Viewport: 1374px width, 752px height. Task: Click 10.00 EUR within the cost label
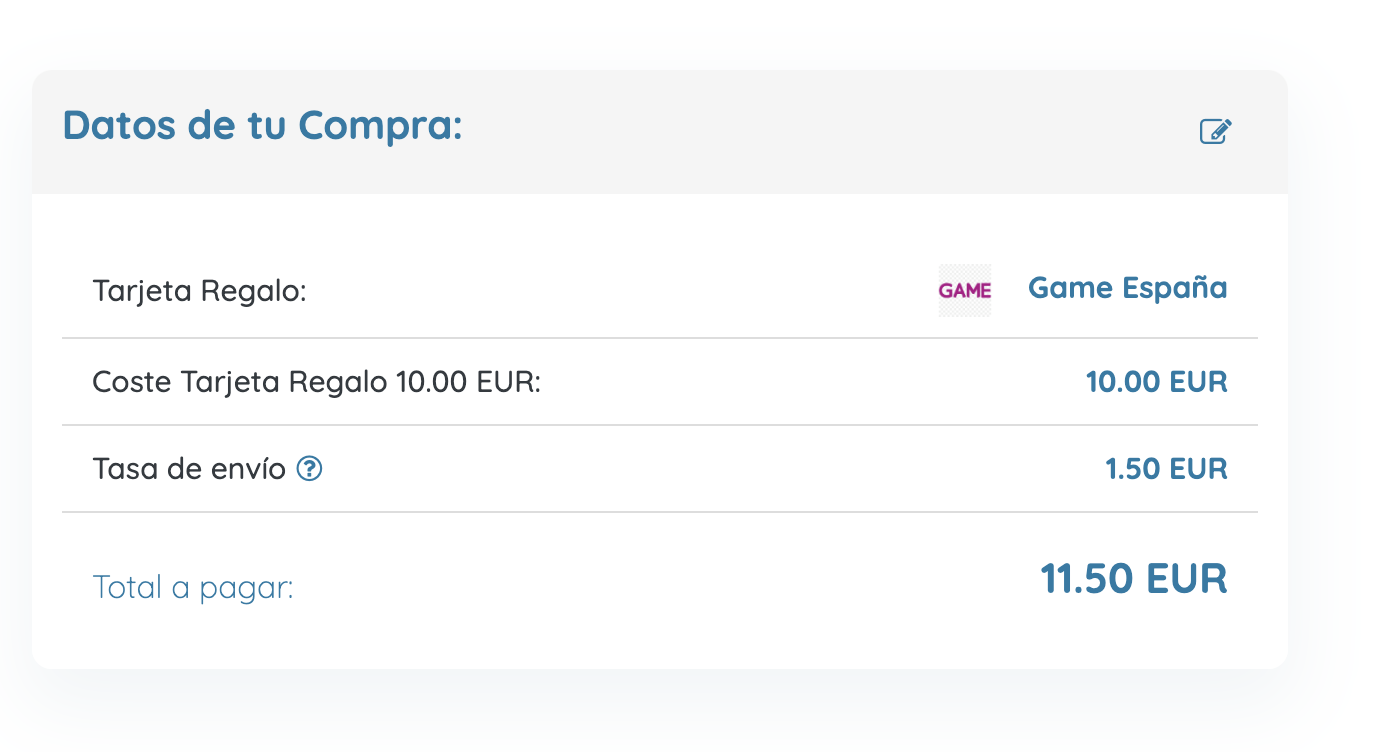tap(468, 382)
